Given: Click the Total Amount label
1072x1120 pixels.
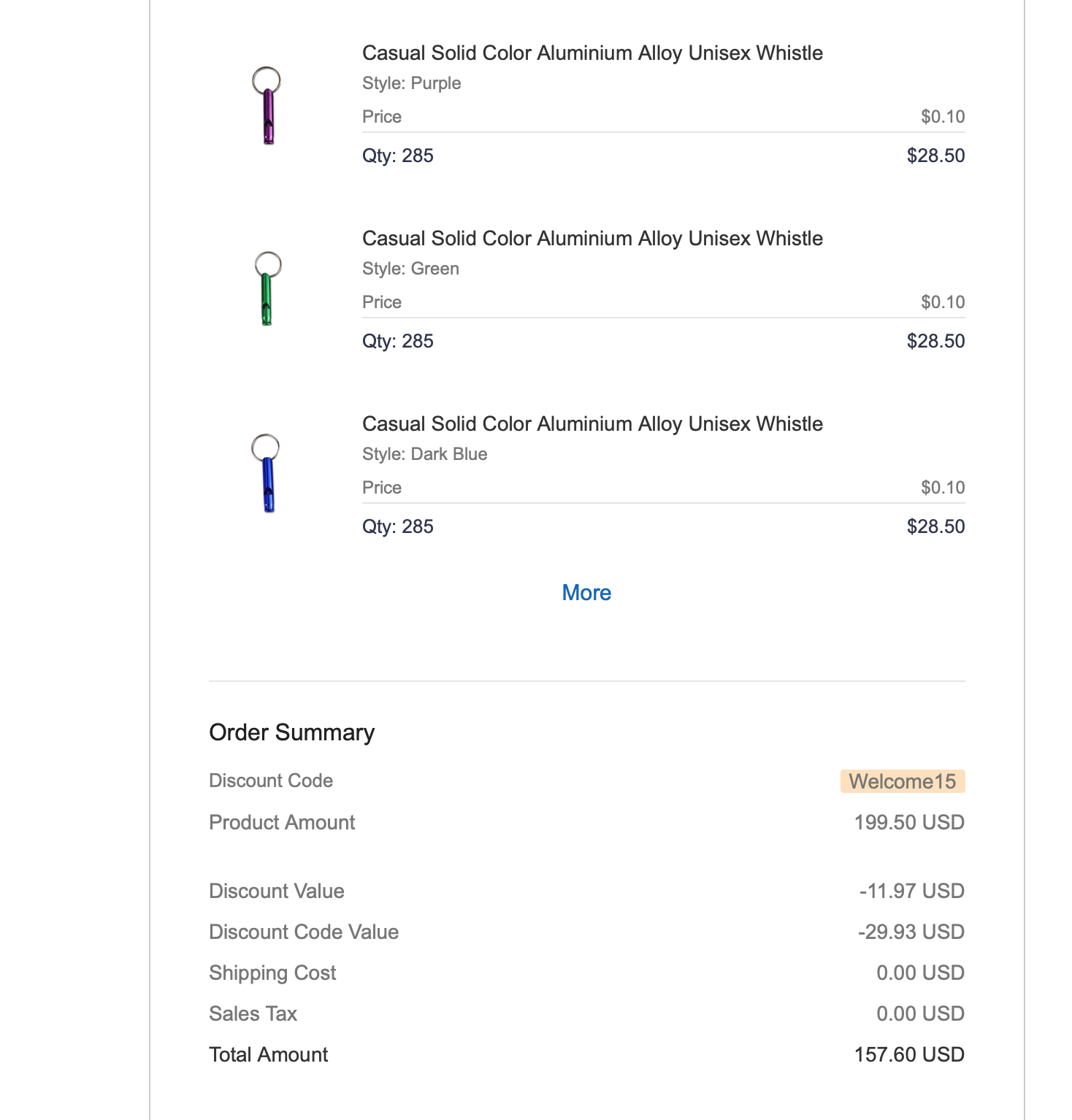Looking at the screenshot, I should 268,1054.
